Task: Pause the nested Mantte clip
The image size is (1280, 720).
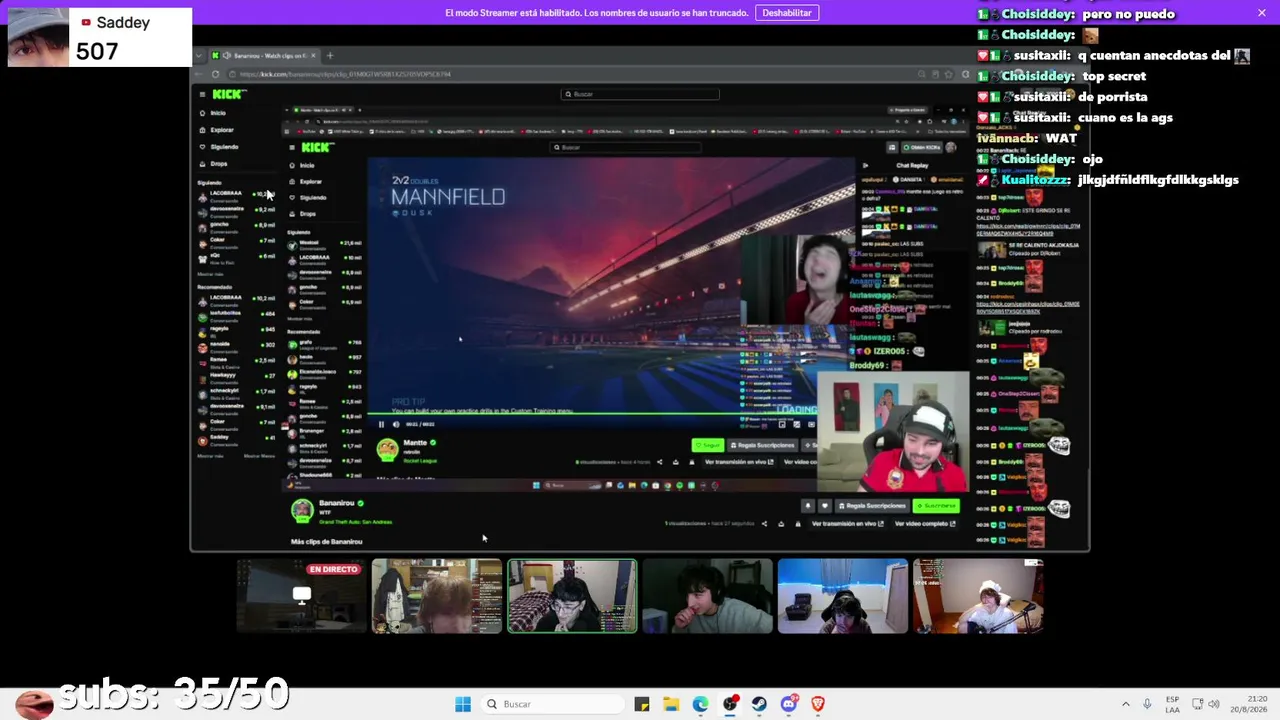Action: pyautogui.click(x=381, y=424)
